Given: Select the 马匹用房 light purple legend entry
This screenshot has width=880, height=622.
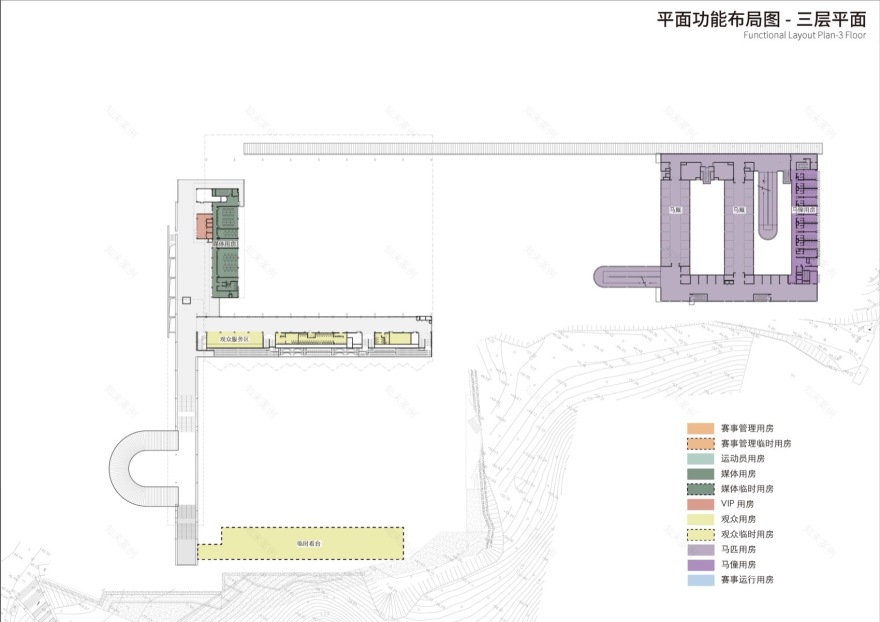Looking at the screenshot, I should coord(699,549).
